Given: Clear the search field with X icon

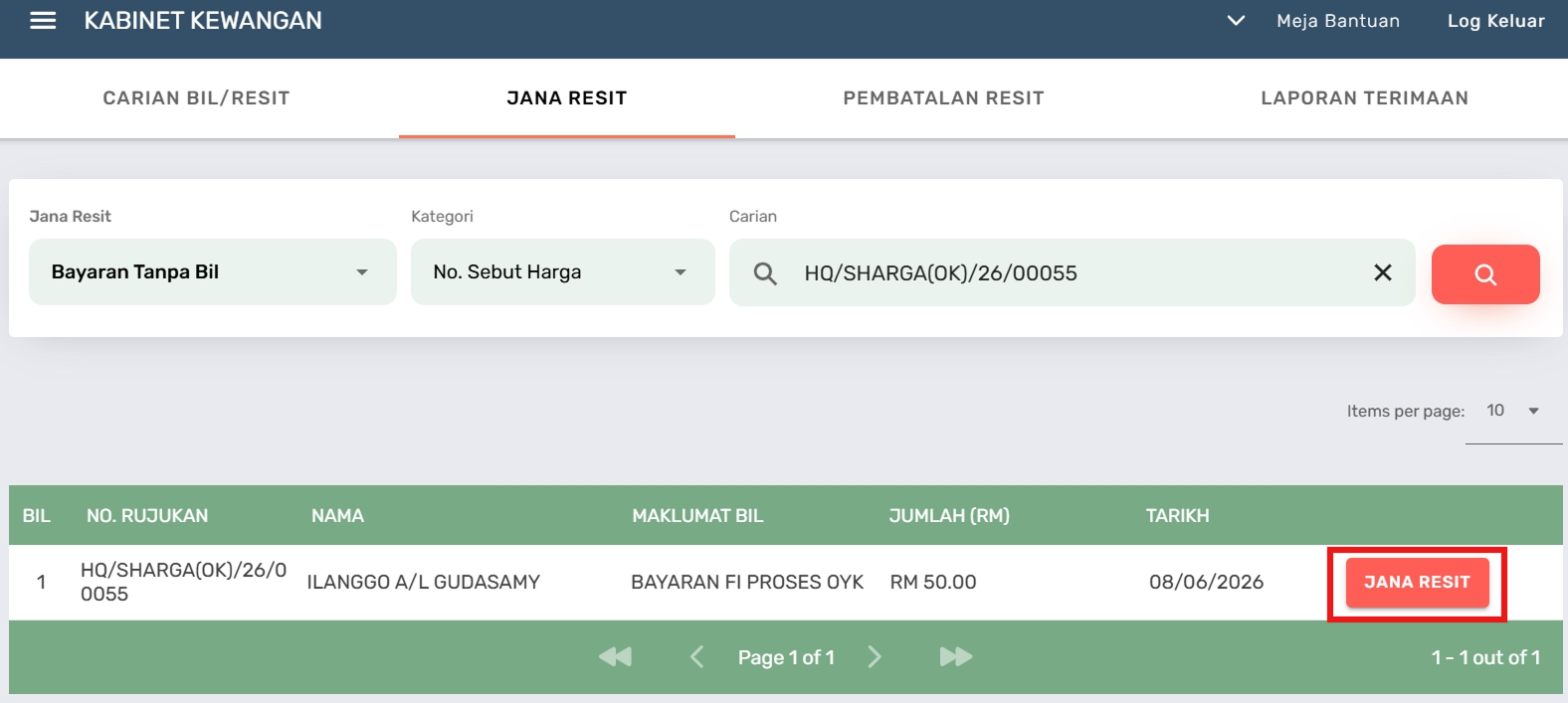Looking at the screenshot, I should pos(1383,272).
